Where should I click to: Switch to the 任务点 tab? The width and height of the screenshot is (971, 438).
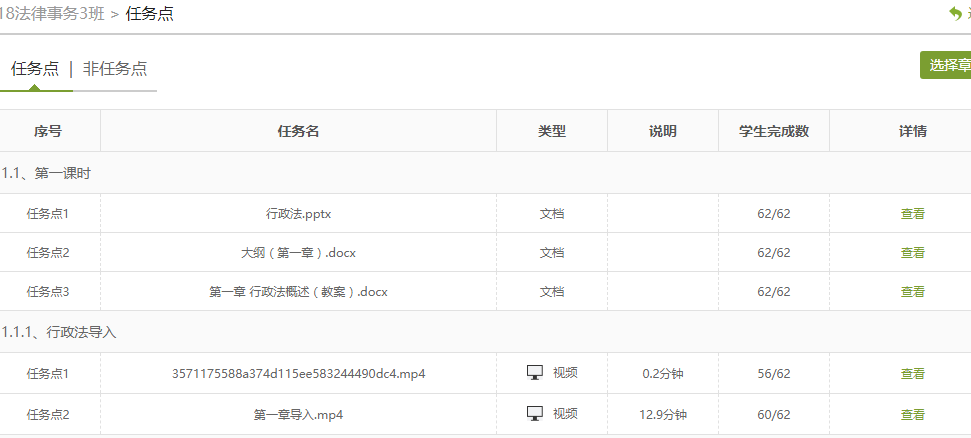click(35, 69)
